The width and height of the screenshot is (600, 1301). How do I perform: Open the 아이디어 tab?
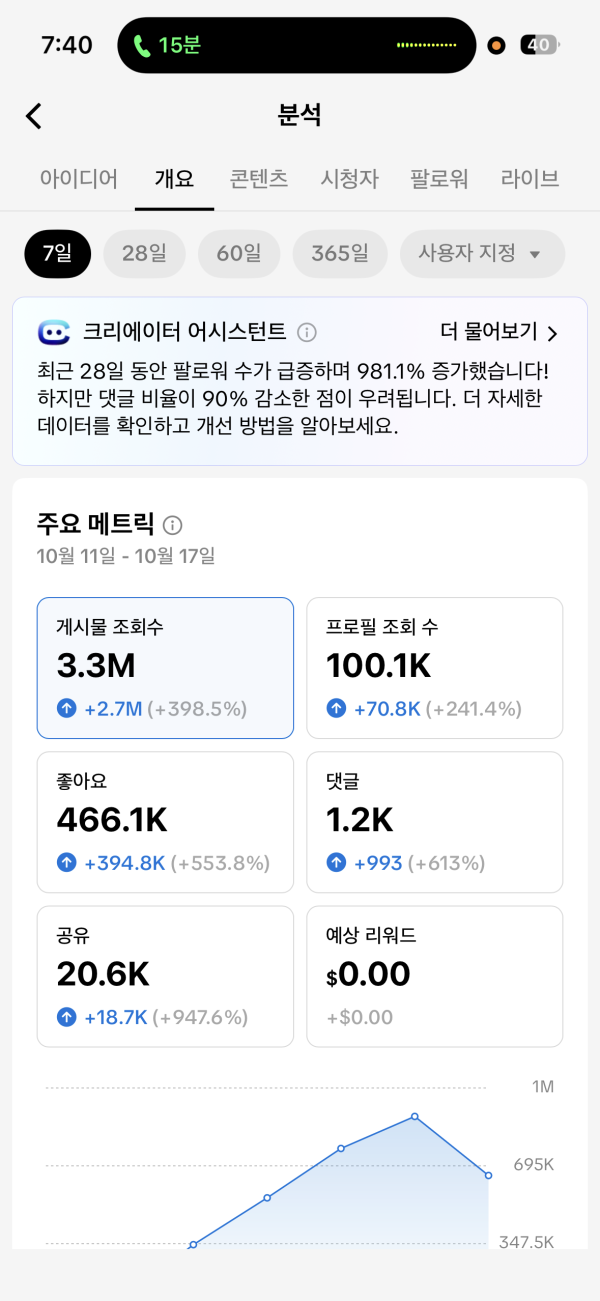[79, 179]
